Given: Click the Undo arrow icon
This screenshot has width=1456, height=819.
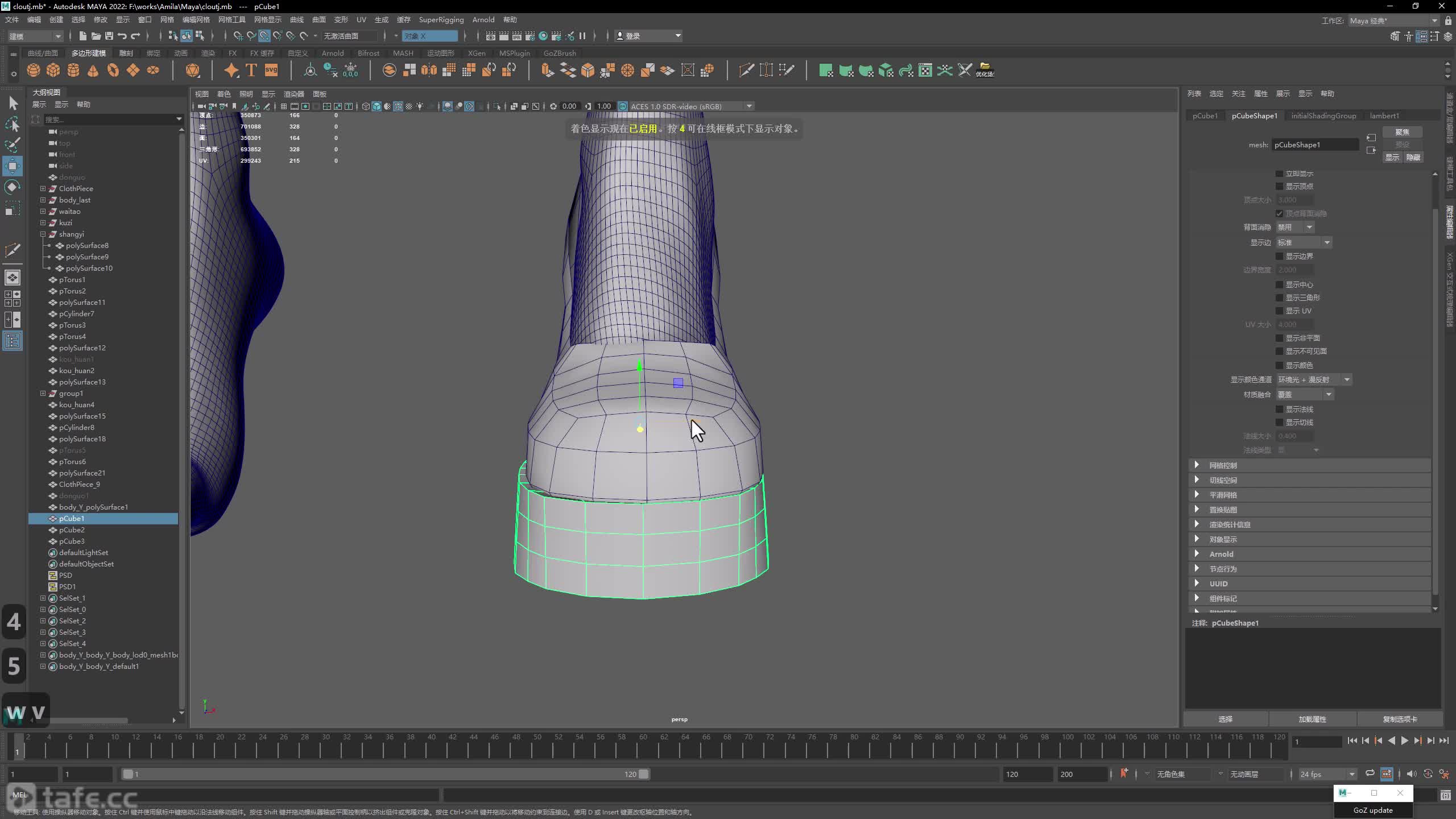Looking at the screenshot, I should pos(122,36).
